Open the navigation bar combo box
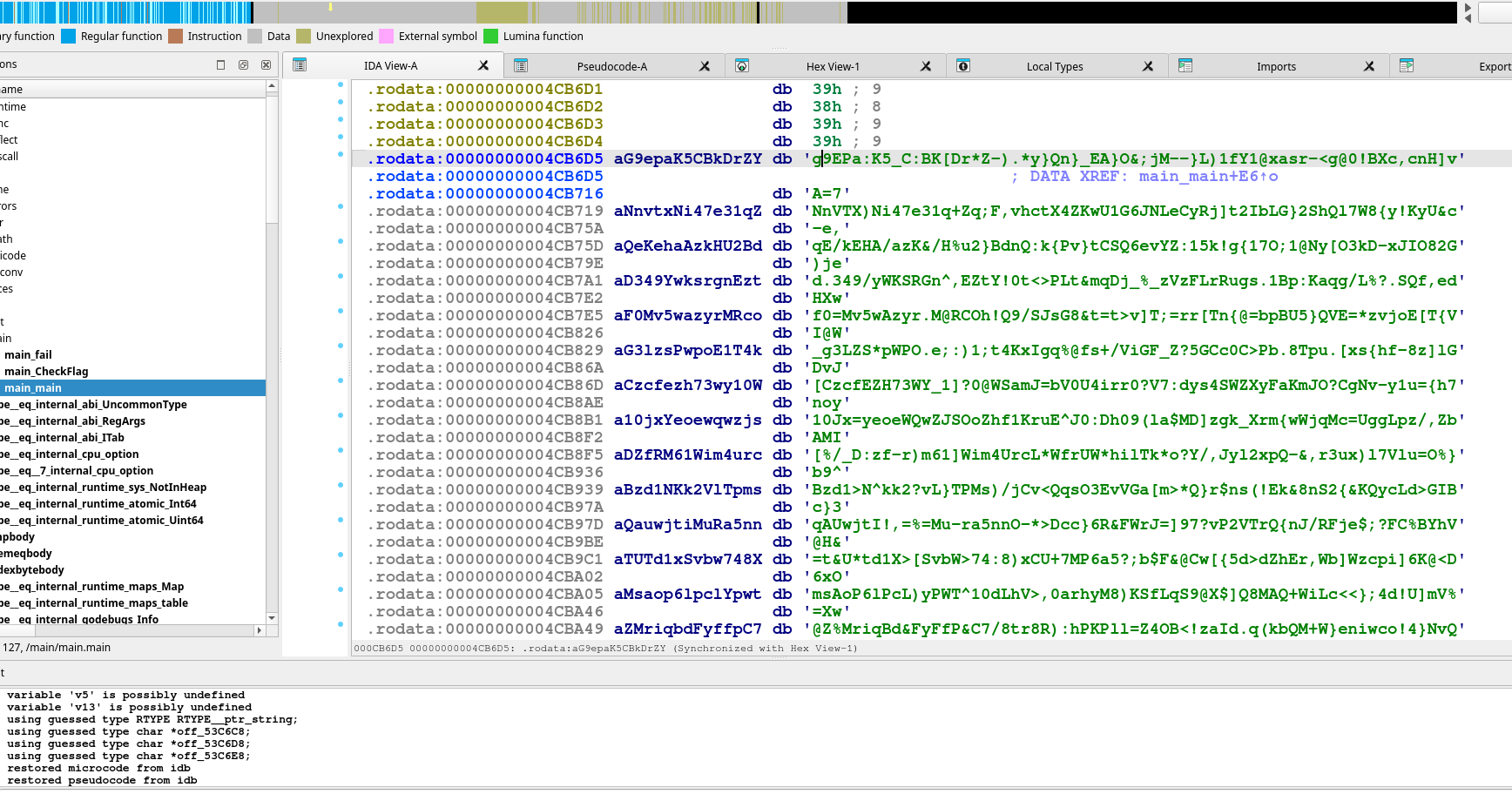This screenshot has width=1512, height=794. click(1495, 12)
